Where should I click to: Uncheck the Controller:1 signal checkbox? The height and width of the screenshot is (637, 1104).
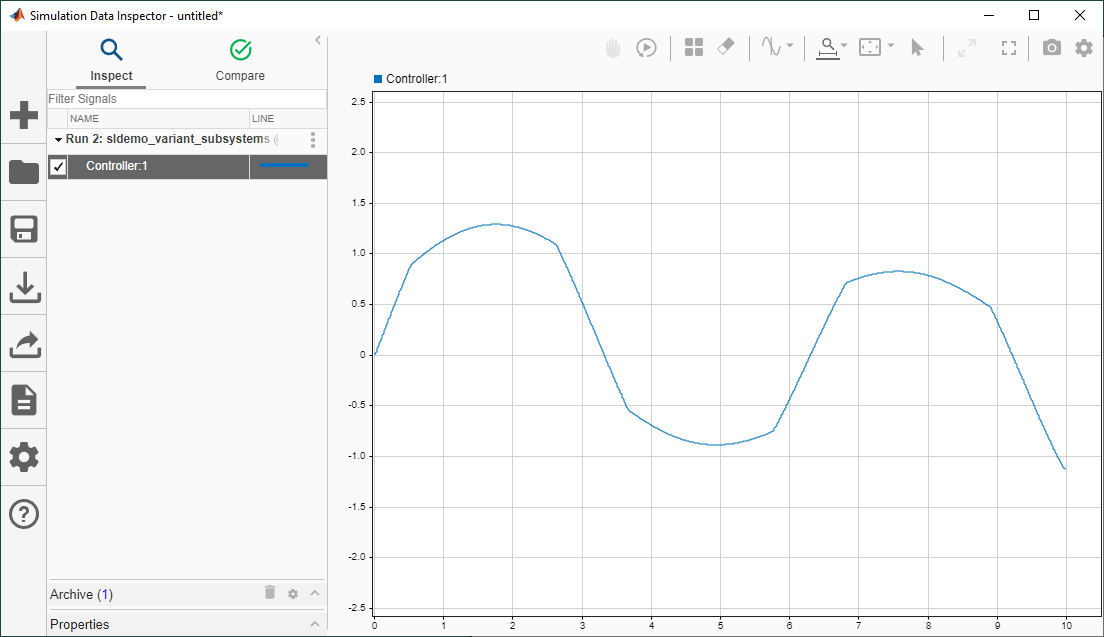point(58,166)
